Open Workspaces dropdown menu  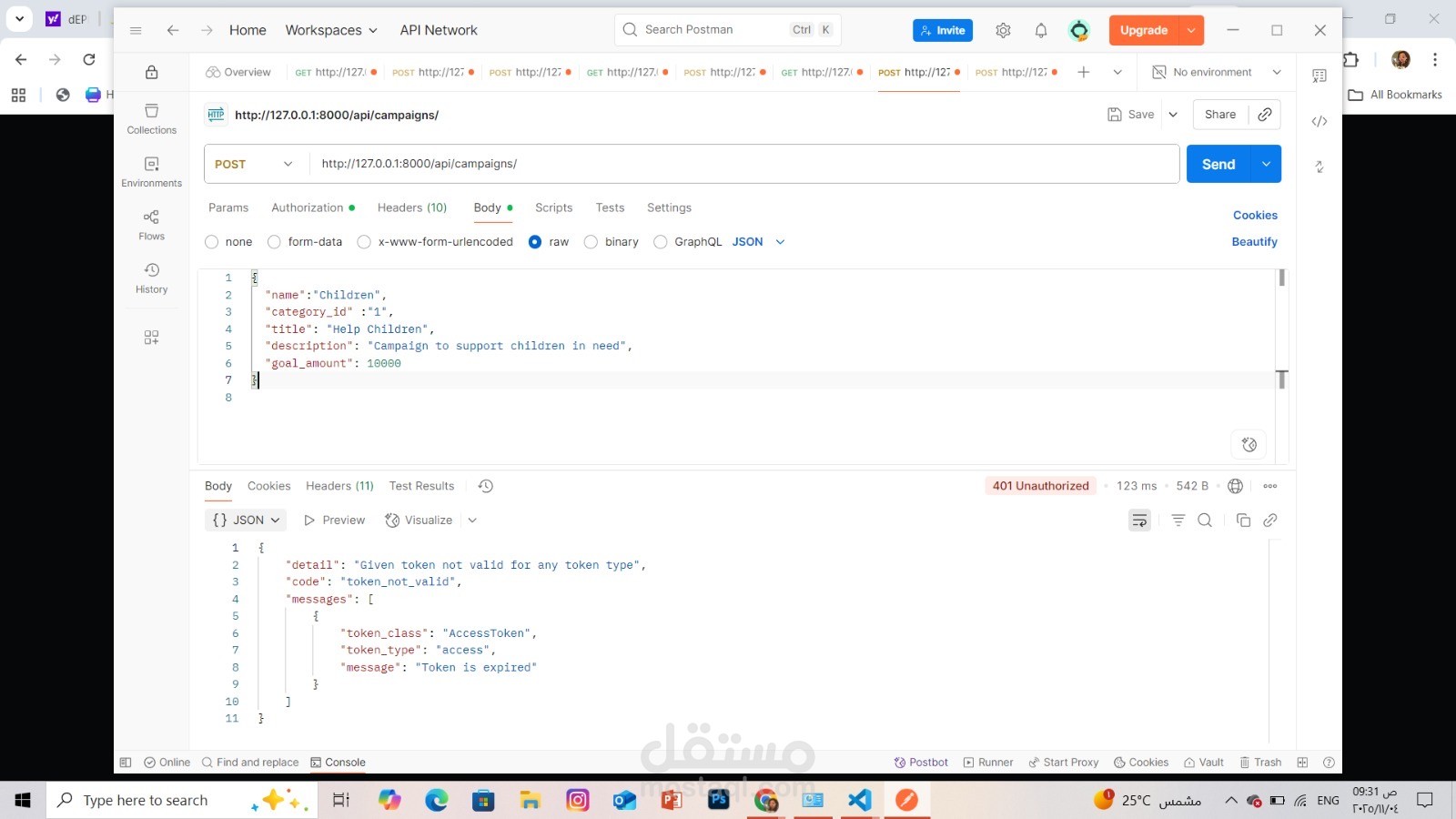(x=331, y=30)
